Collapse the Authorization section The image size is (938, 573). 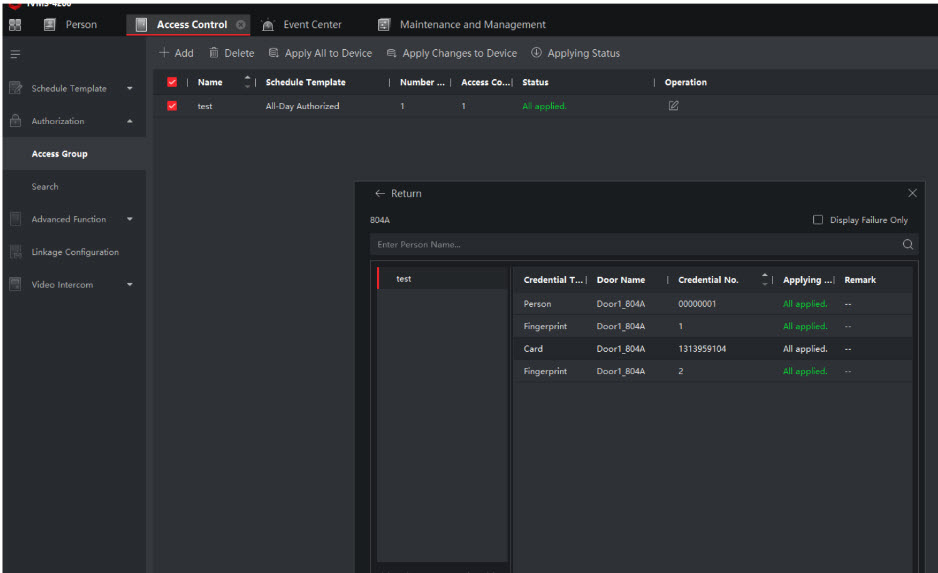click(x=129, y=122)
